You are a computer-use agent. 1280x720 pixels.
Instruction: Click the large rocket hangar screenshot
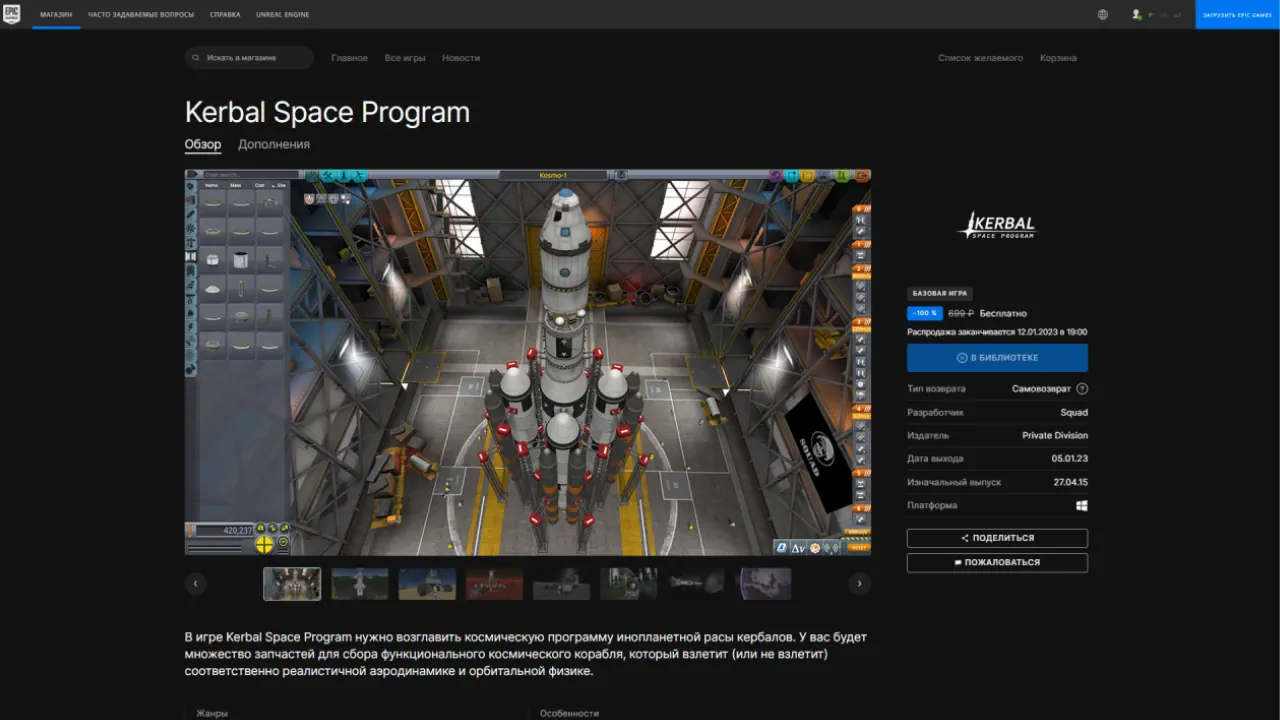528,362
